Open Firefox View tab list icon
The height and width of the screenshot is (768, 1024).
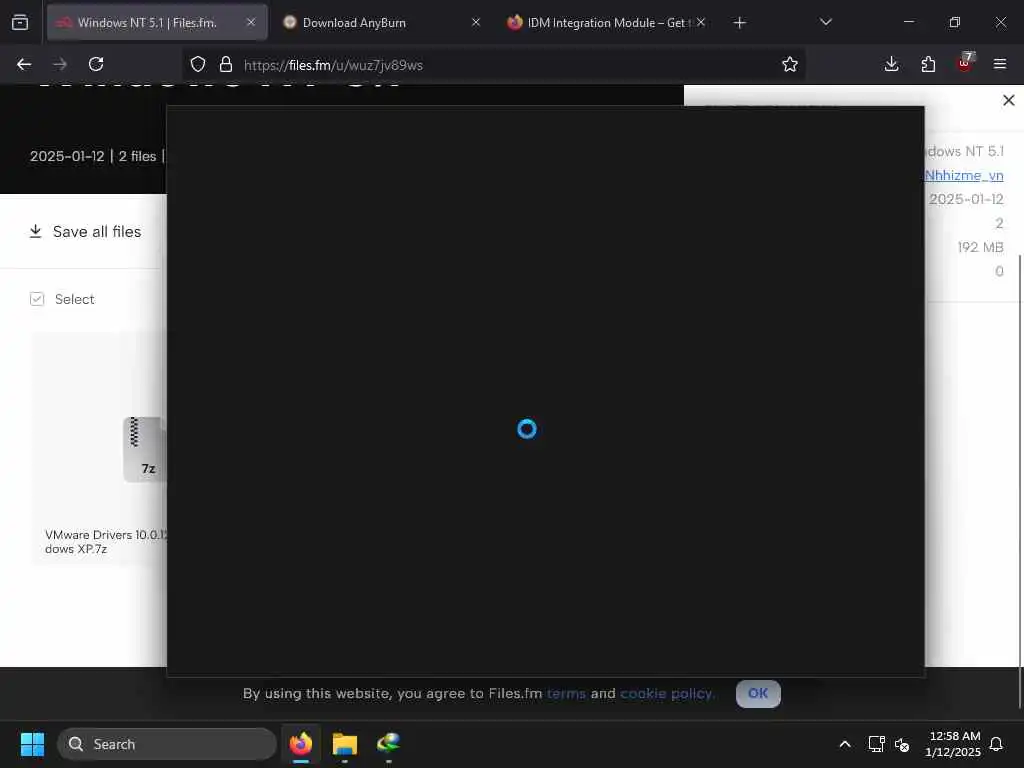[20, 22]
